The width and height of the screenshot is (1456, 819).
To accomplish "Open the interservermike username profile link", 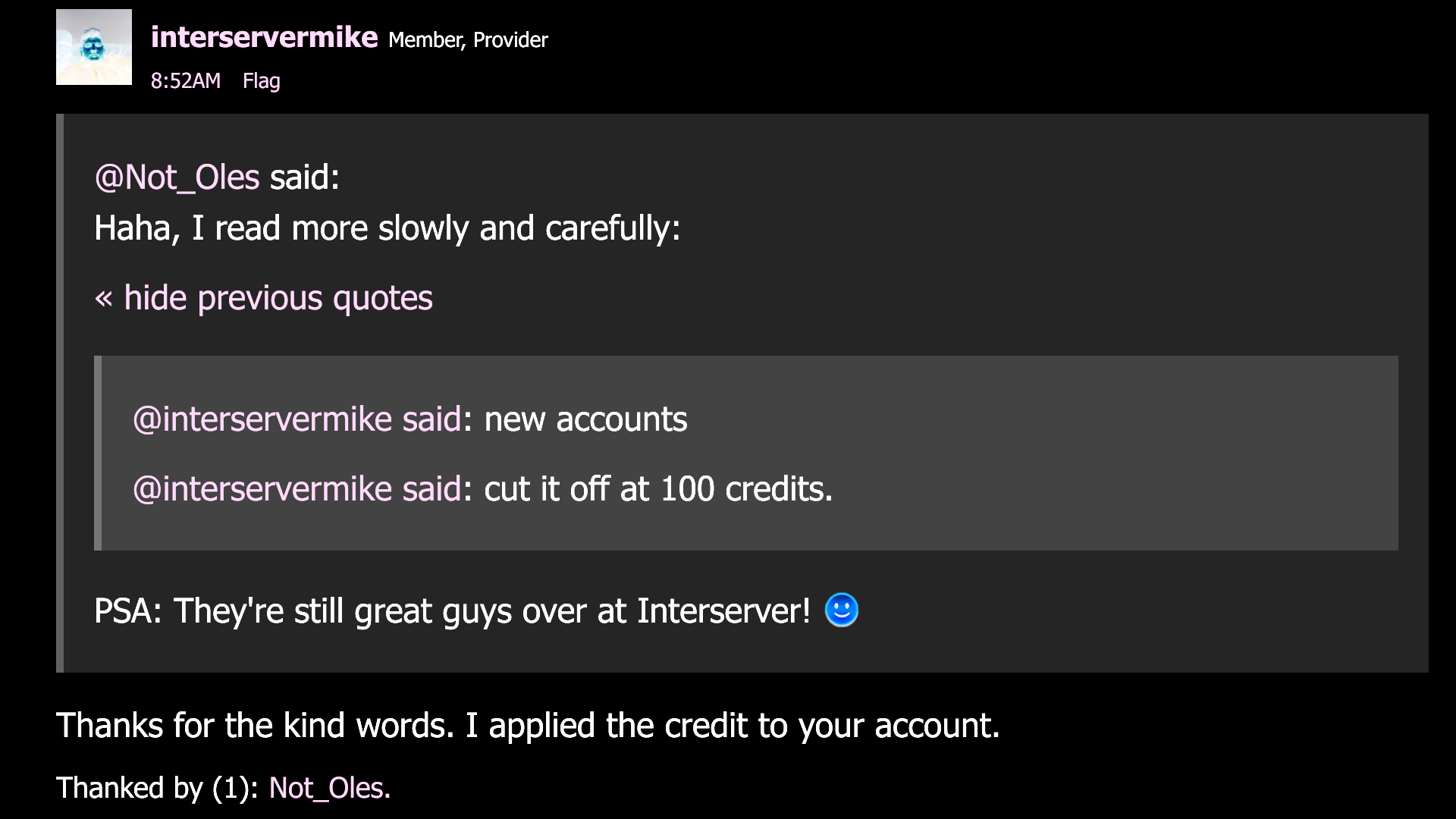I will 264,37.
